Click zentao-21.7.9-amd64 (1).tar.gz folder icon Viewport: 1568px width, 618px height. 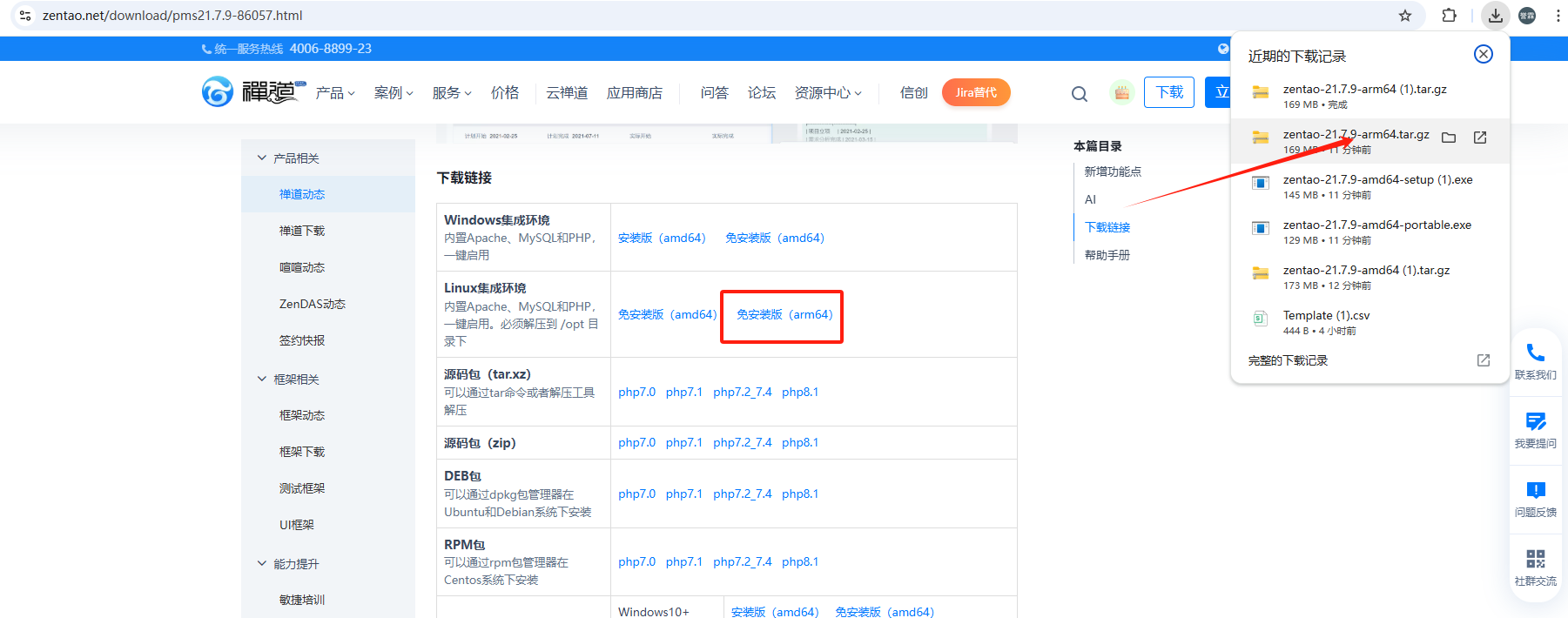(1260, 273)
